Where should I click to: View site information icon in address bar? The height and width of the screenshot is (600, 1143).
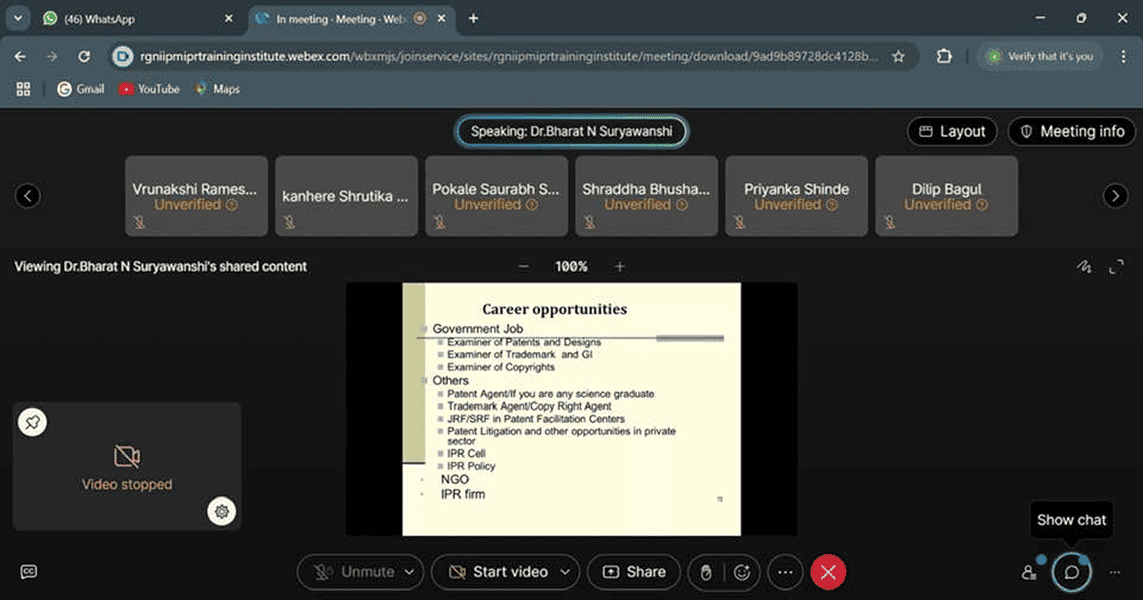(x=122, y=56)
